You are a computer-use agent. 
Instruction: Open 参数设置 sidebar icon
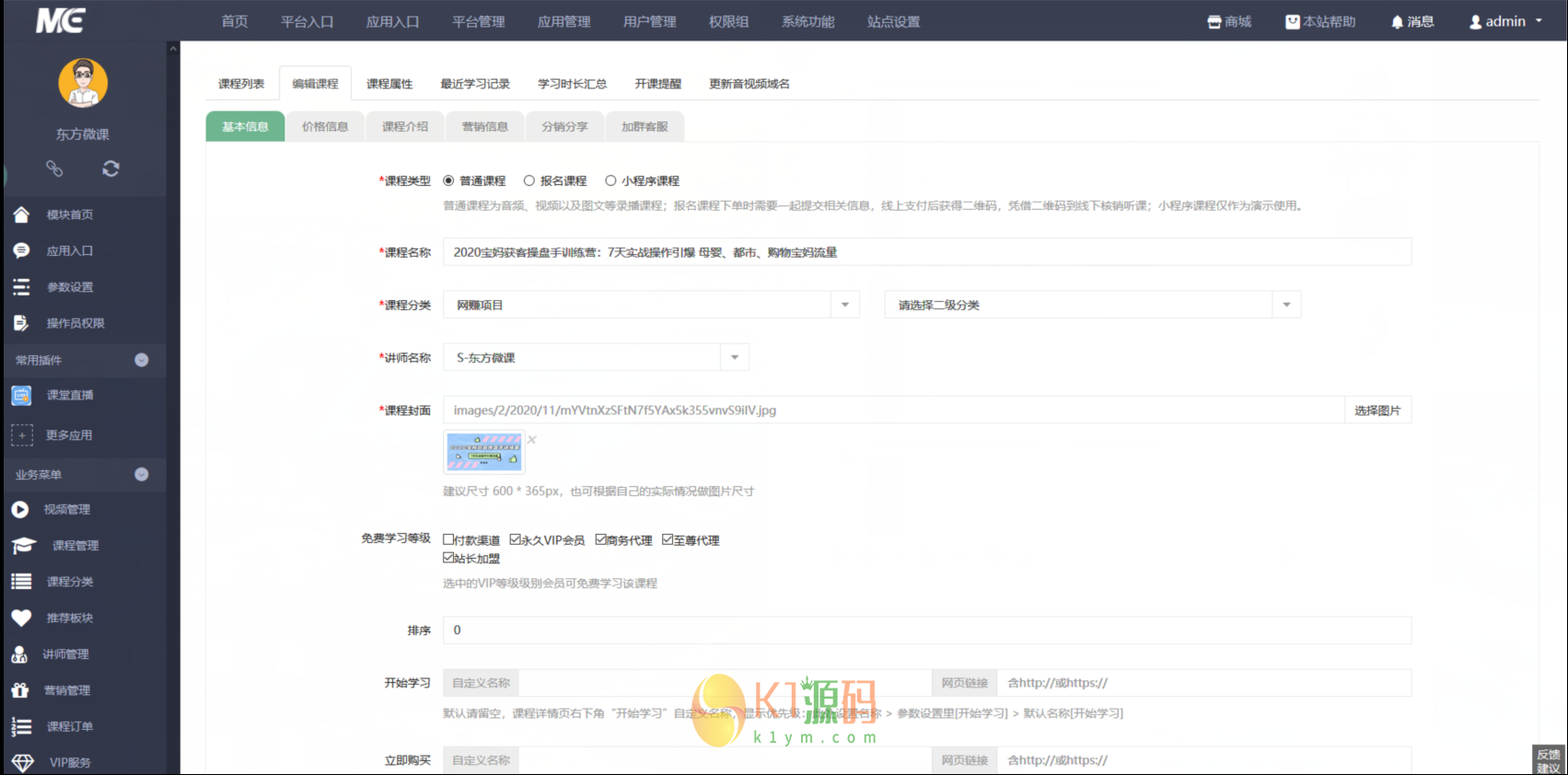point(21,287)
